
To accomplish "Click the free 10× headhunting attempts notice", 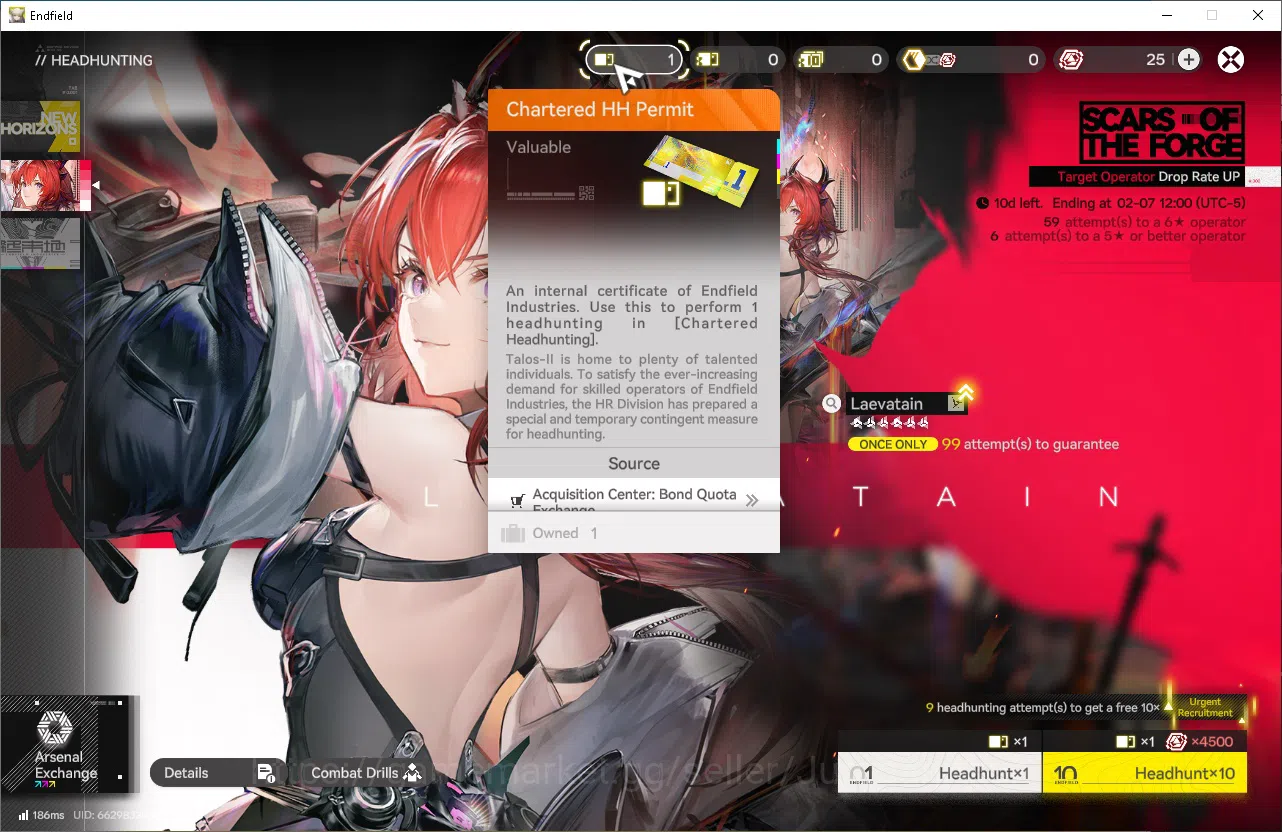I will tap(1043, 708).
